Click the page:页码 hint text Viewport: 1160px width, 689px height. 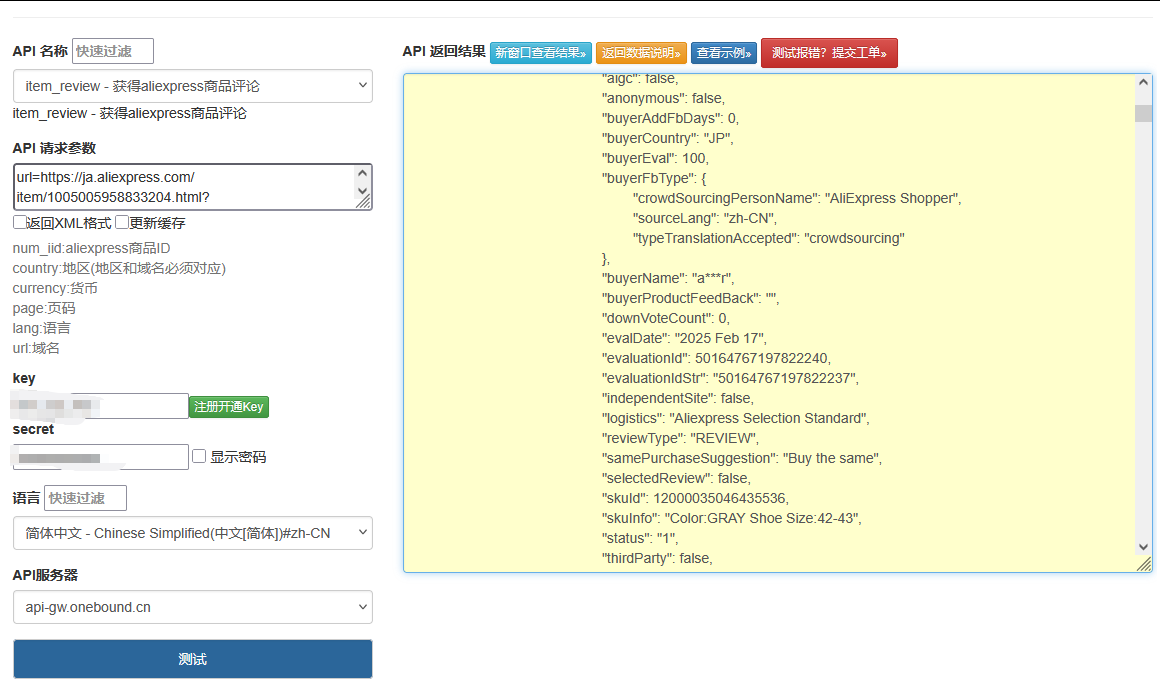[x=44, y=308]
